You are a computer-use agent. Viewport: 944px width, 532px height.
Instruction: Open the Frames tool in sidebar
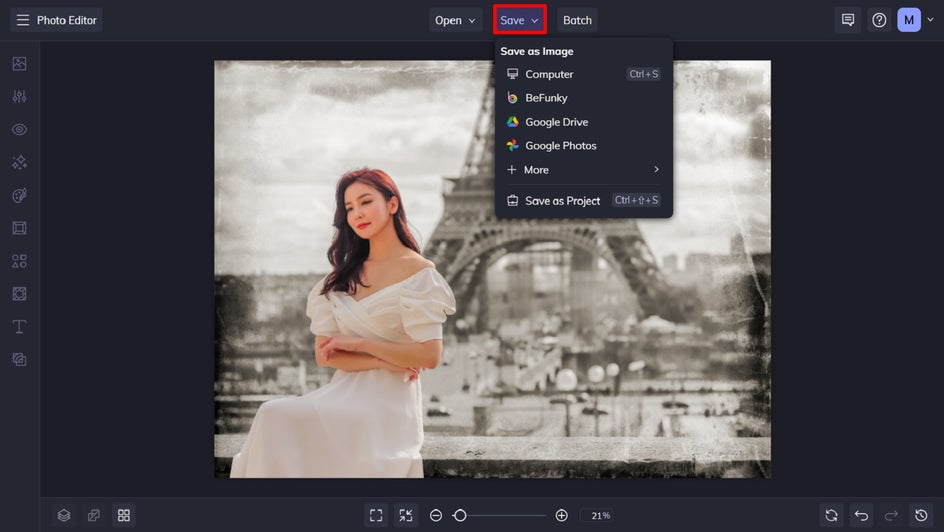pos(19,228)
